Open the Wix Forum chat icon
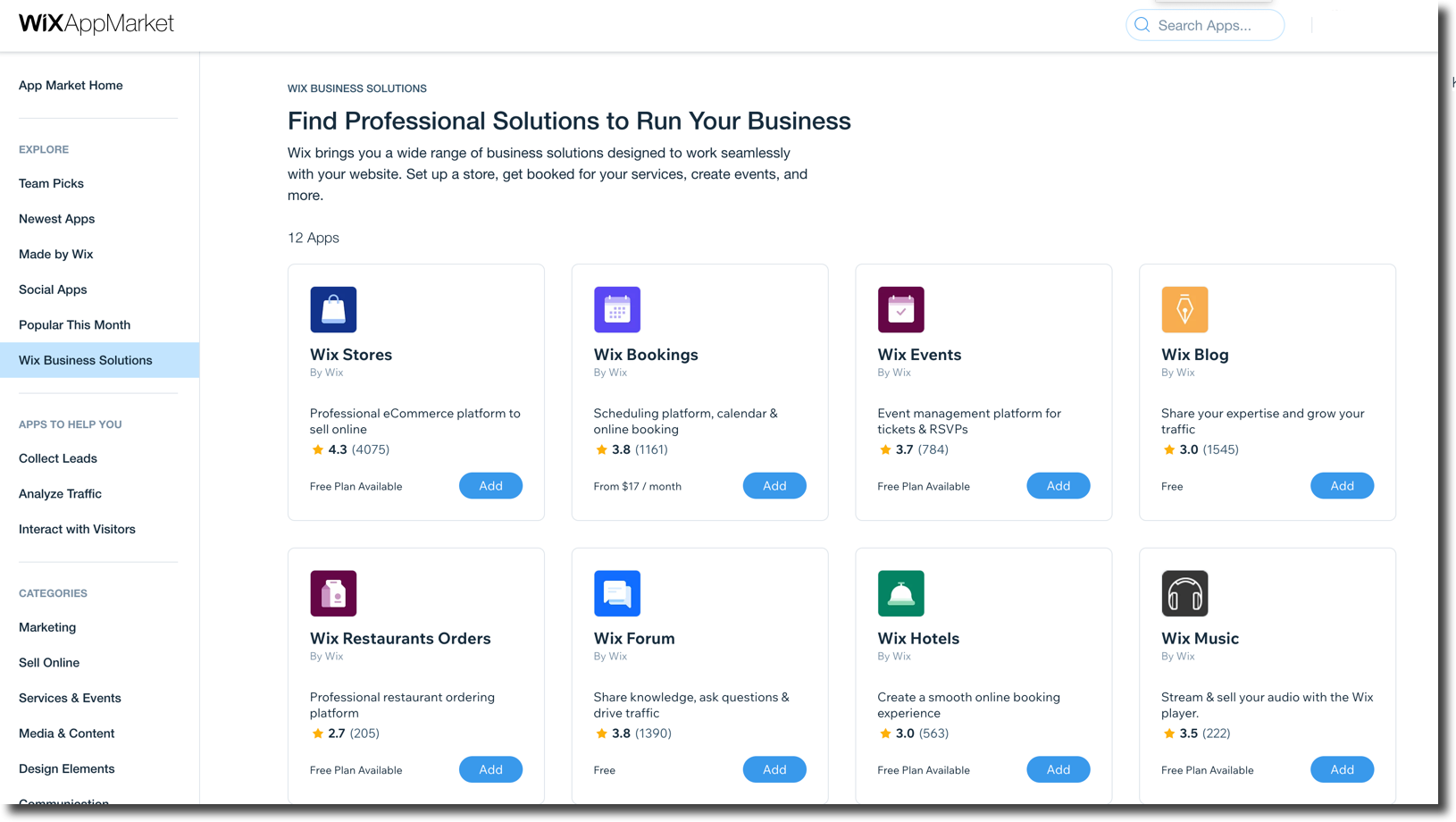 (617, 593)
